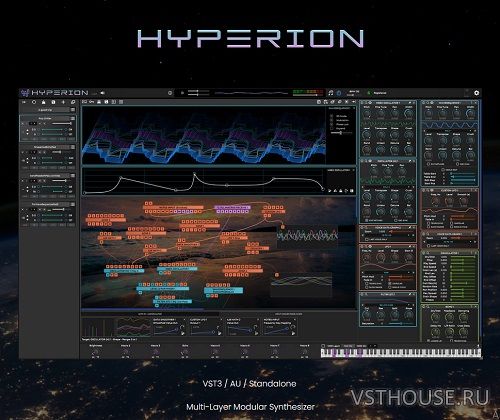Open the menu button of the fourth layer
Screen dimensions: 500x420
point(73,204)
